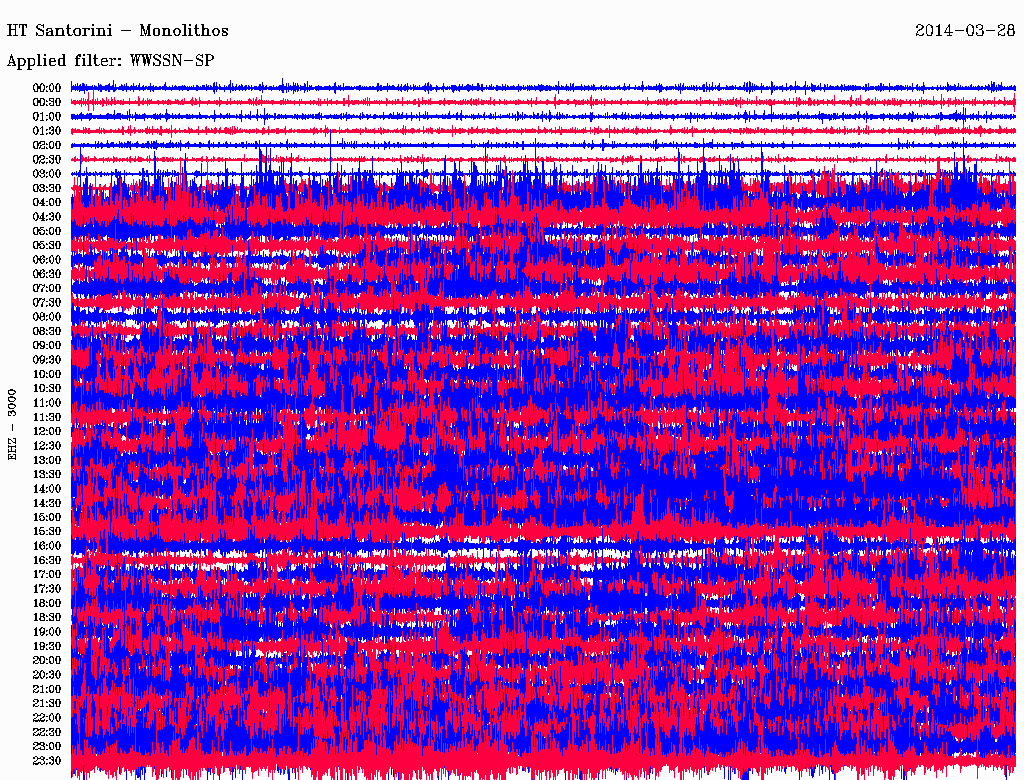Click the 'Applied filter: WWSSN-SP' label

click(x=110, y=61)
